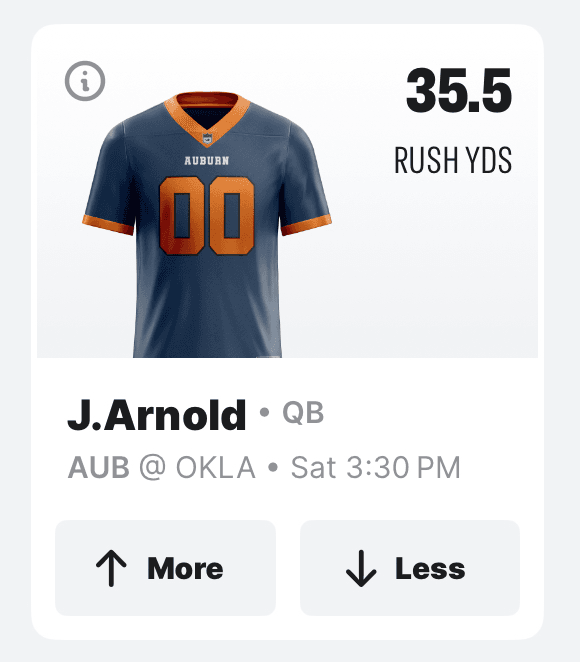Click the Sat 3:30 PM game time
Viewport: 580px width, 662px height.
click(x=376, y=468)
